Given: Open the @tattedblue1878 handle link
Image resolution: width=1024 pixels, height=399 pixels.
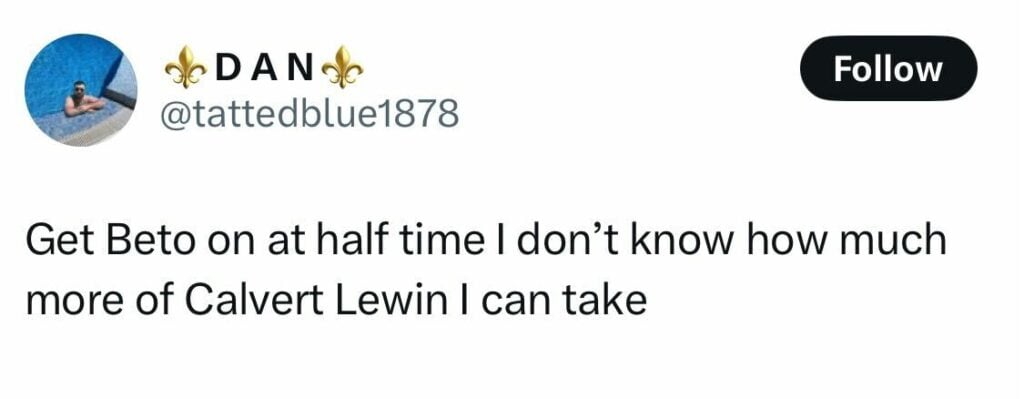Looking at the screenshot, I should click(x=310, y=115).
